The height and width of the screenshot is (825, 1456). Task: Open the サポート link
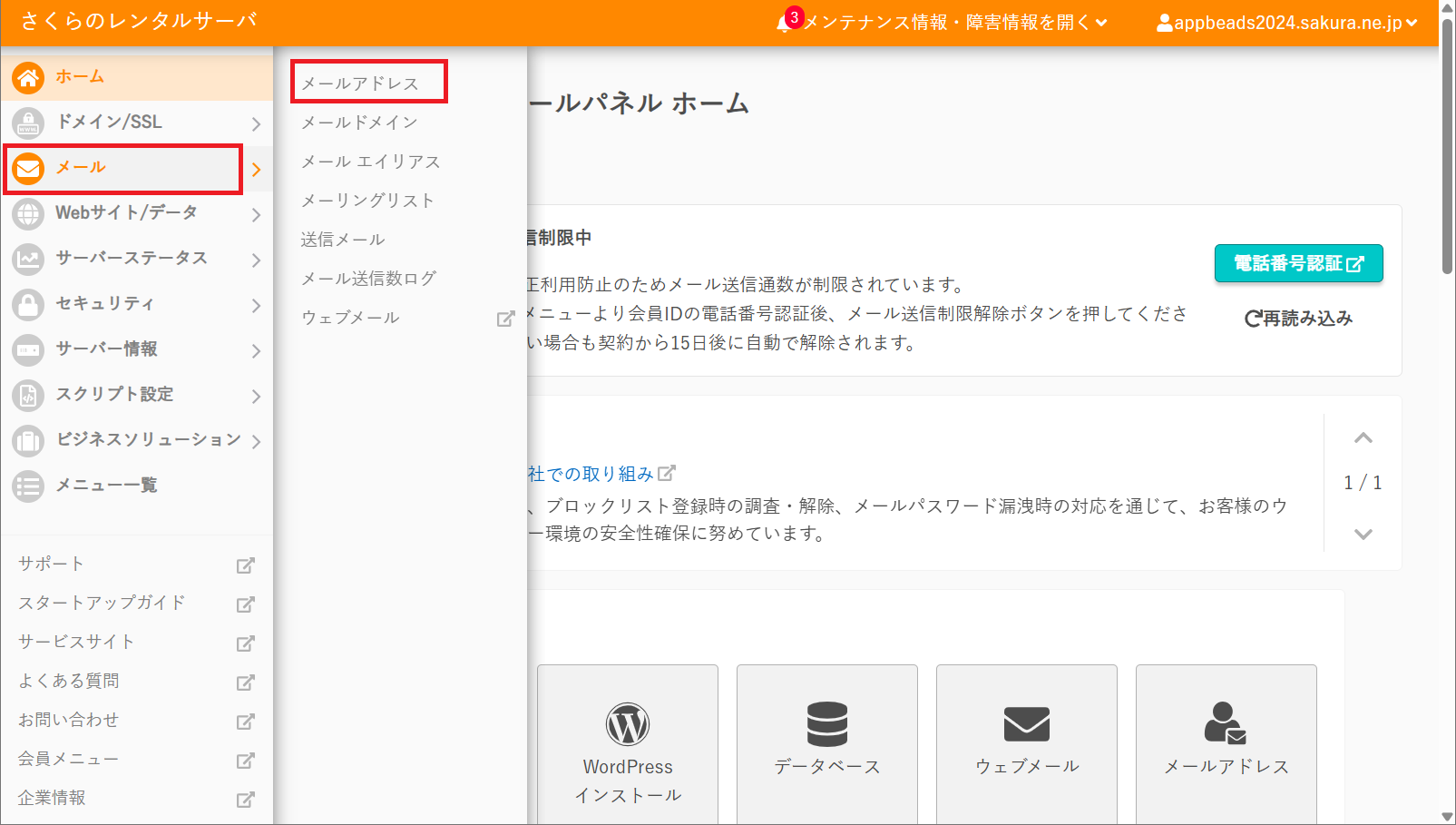pos(51,564)
